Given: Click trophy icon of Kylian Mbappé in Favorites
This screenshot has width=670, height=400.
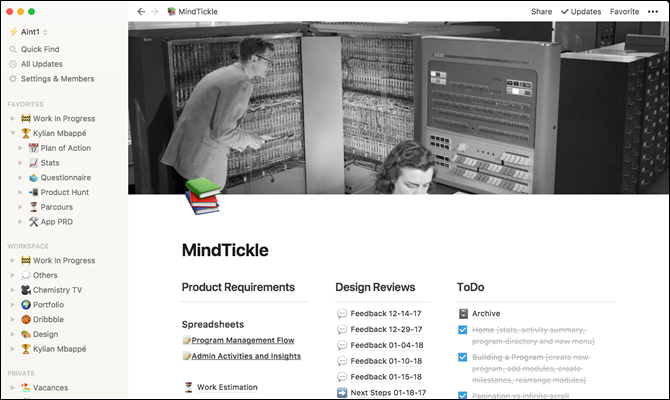Looking at the screenshot, I should click(x=26, y=133).
